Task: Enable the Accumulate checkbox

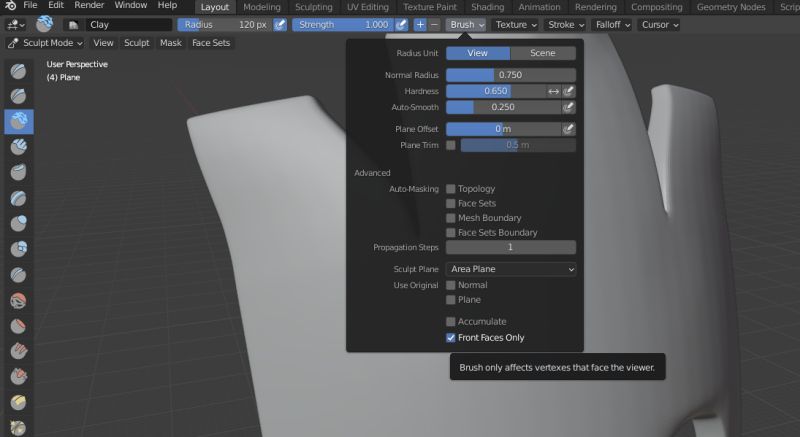Action: tap(451, 322)
